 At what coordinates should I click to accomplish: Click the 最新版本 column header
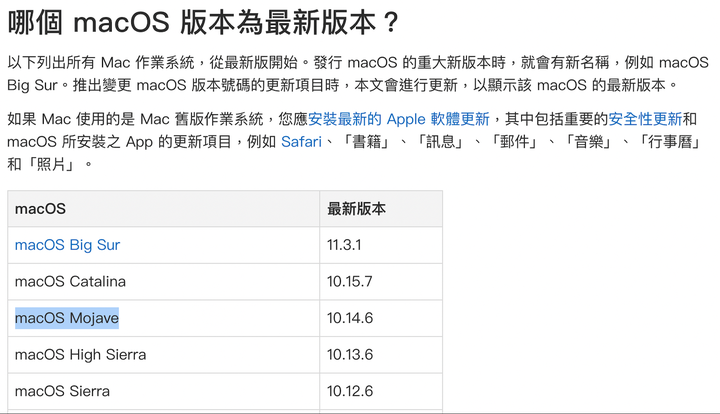(381, 209)
